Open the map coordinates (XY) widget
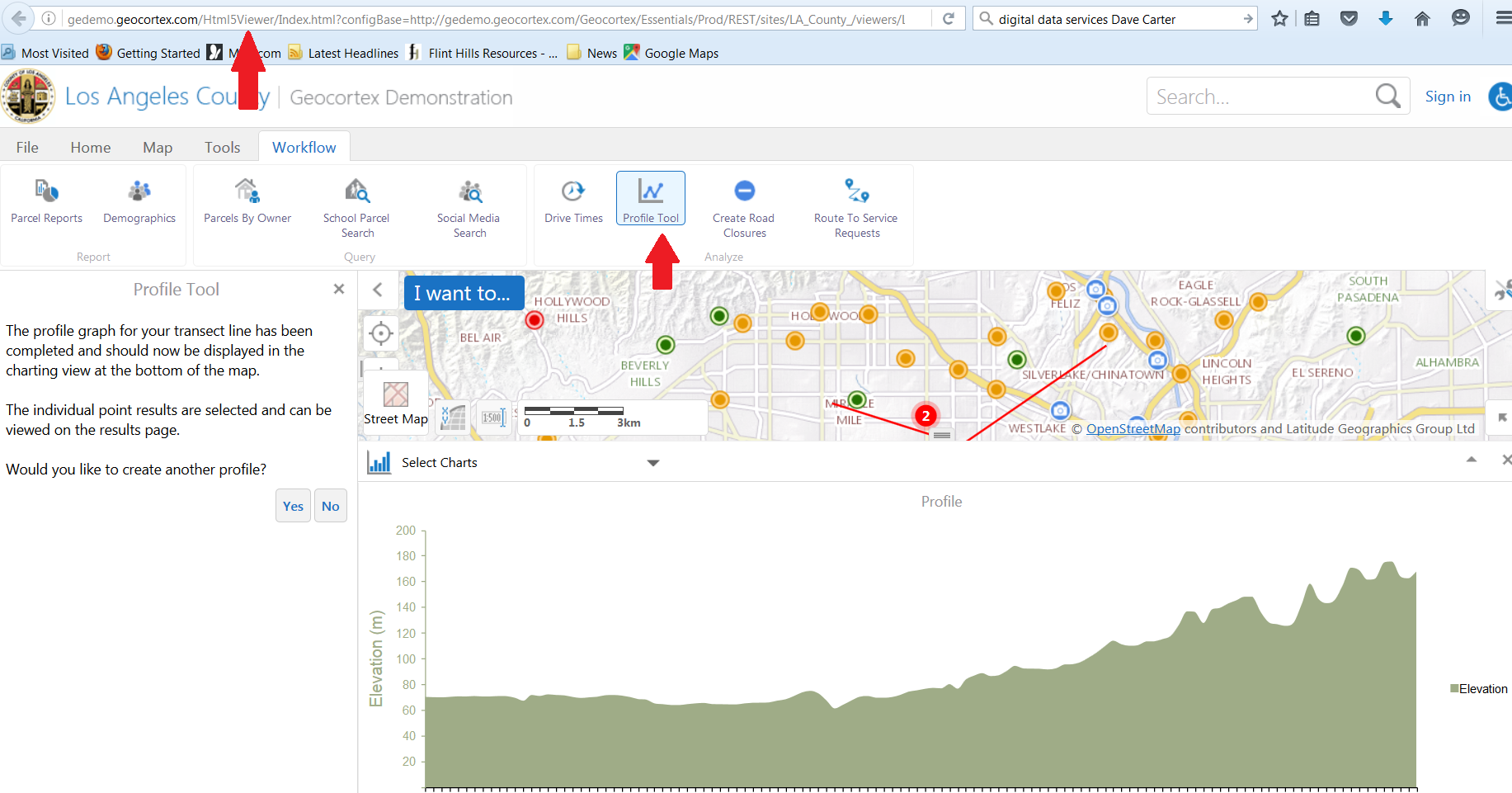 (x=453, y=417)
